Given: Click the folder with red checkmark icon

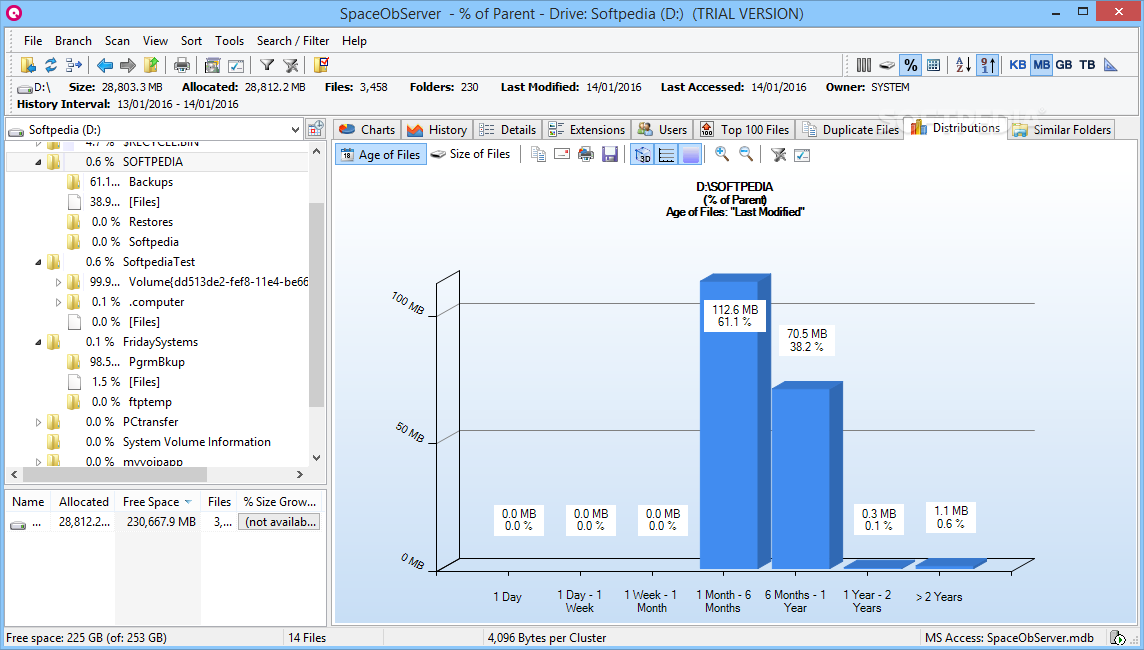Looking at the screenshot, I should [x=321, y=65].
